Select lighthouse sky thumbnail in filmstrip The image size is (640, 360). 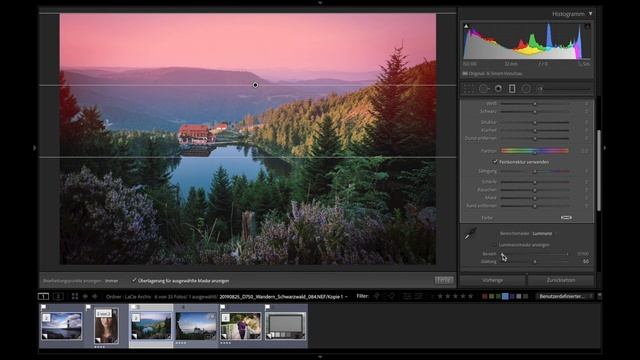[x=62, y=326]
